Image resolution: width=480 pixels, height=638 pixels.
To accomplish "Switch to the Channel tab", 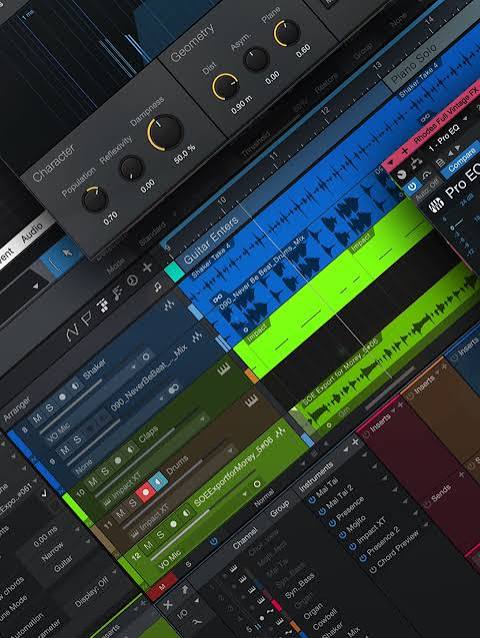I will click(x=245, y=538).
